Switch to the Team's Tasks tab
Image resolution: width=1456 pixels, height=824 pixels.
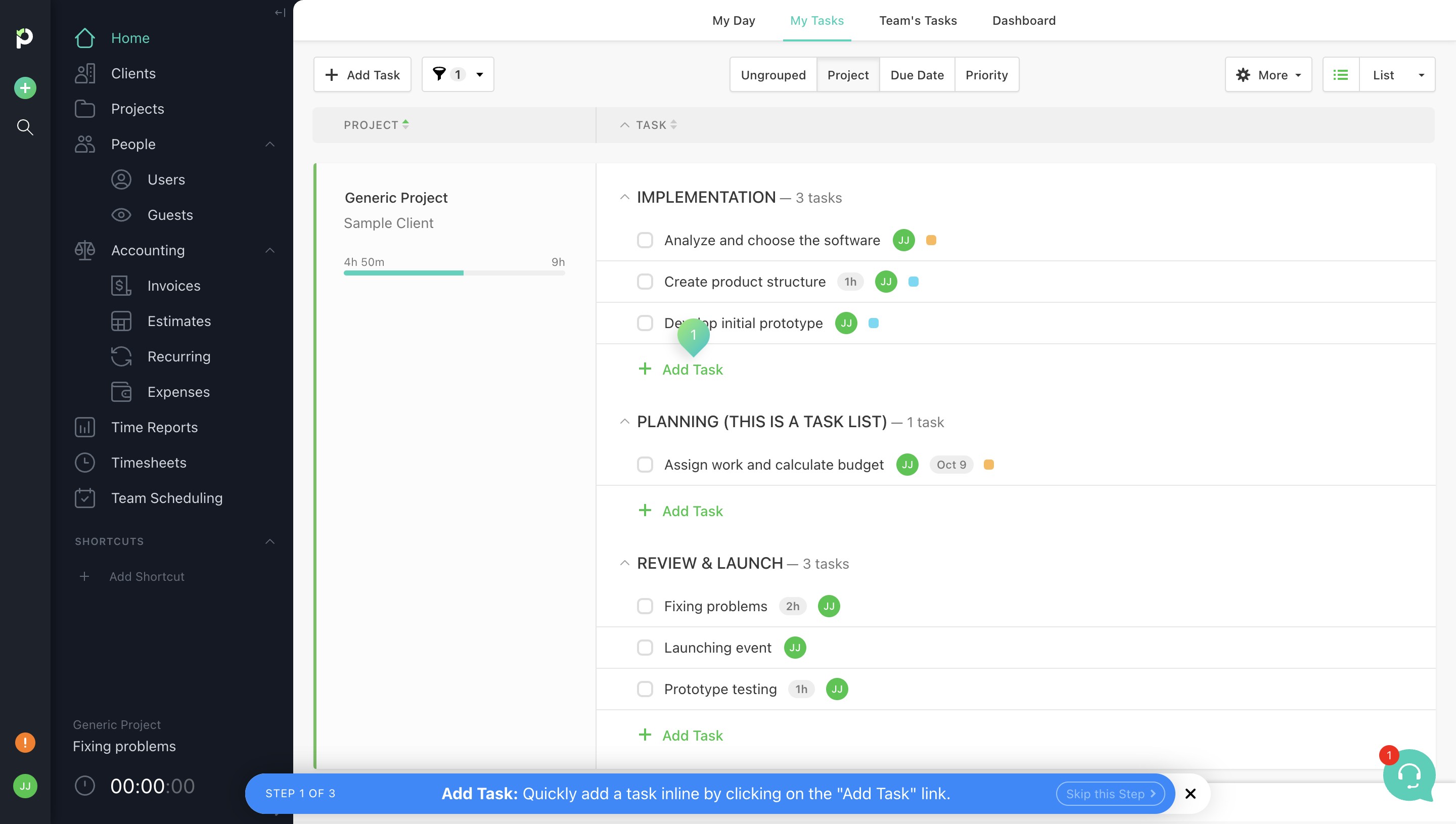[x=917, y=20]
